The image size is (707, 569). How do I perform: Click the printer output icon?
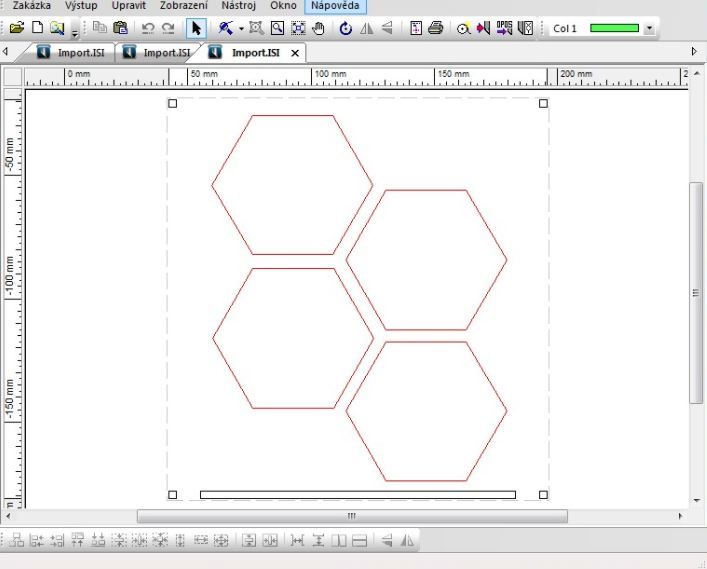pos(436,28)
